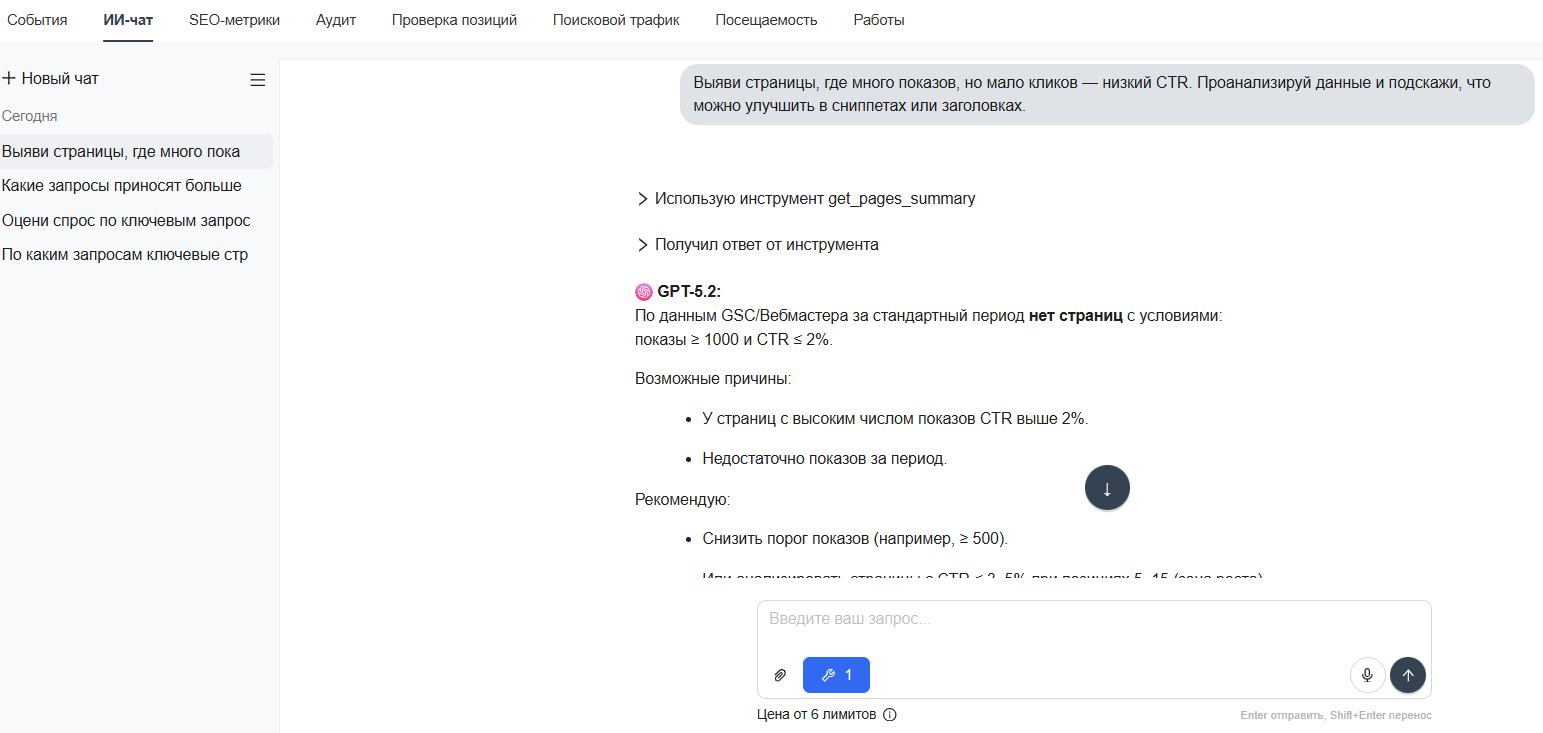Click the paperclip attach file icon

780,675
